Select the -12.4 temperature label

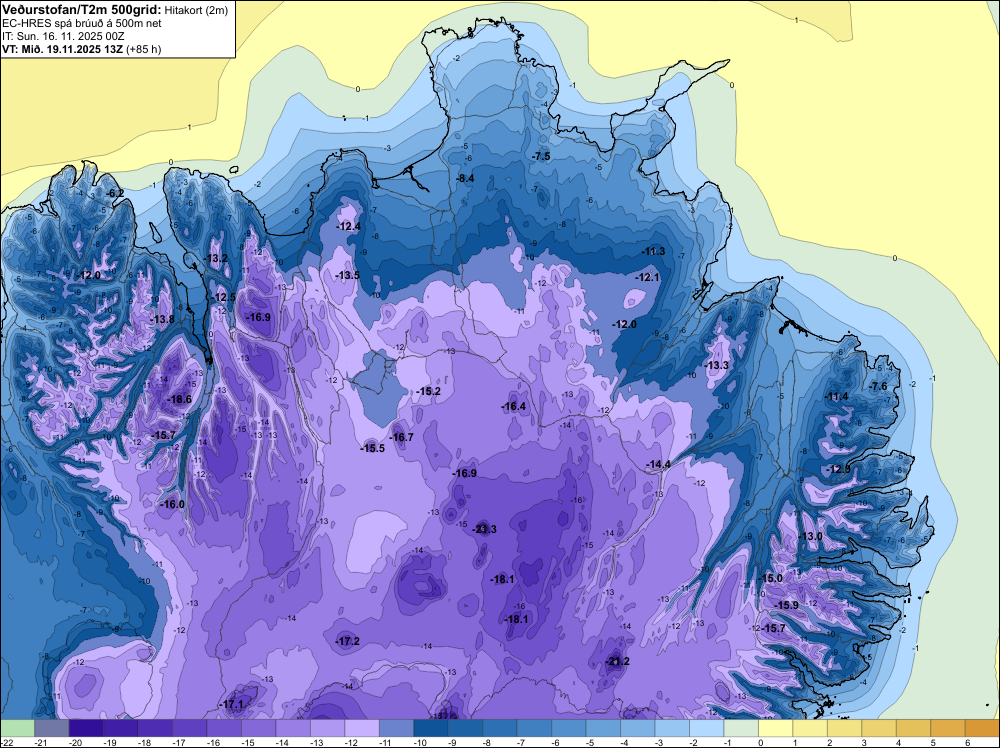tap(349, 226)
